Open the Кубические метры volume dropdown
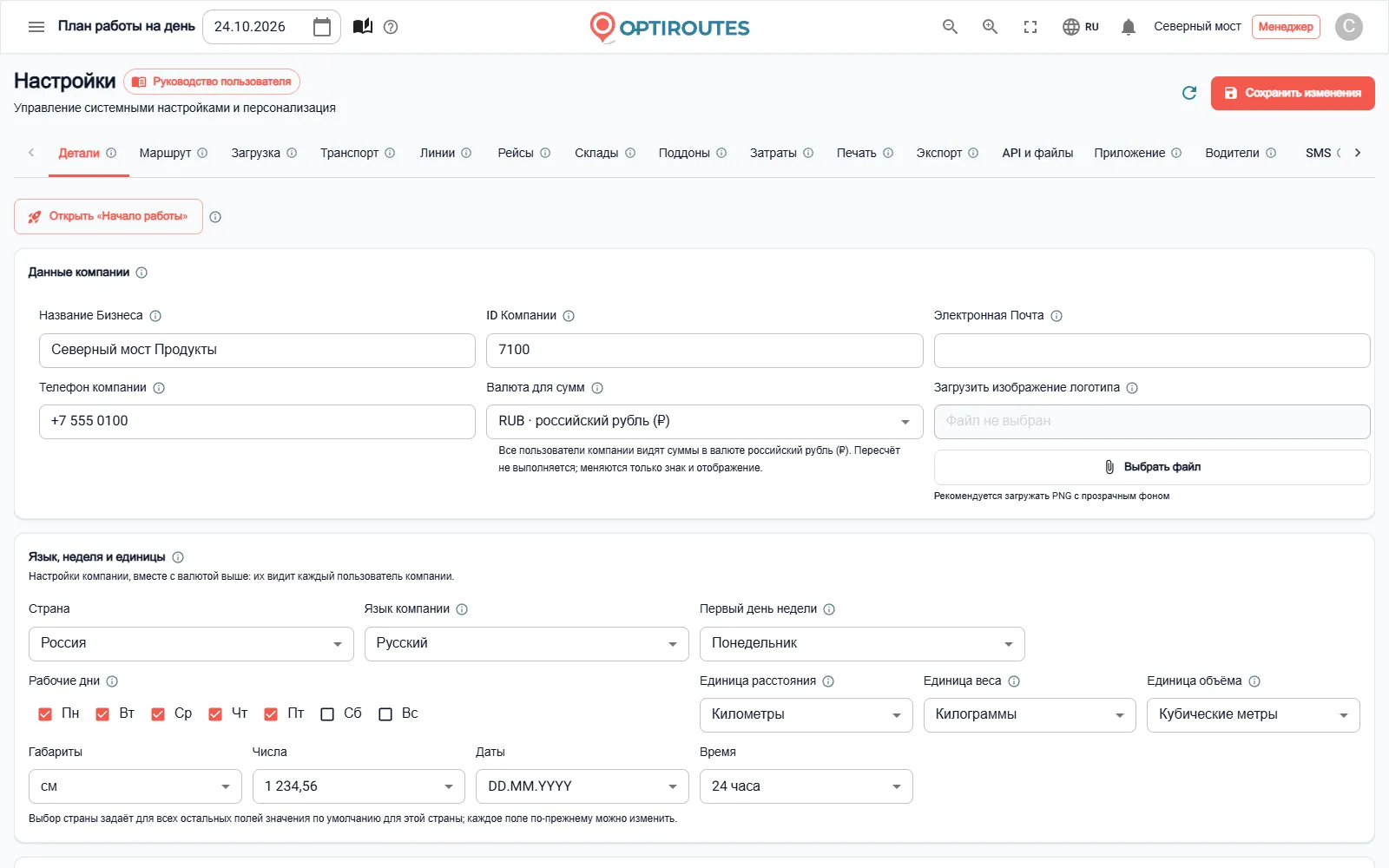 (x=1254, y=715)
